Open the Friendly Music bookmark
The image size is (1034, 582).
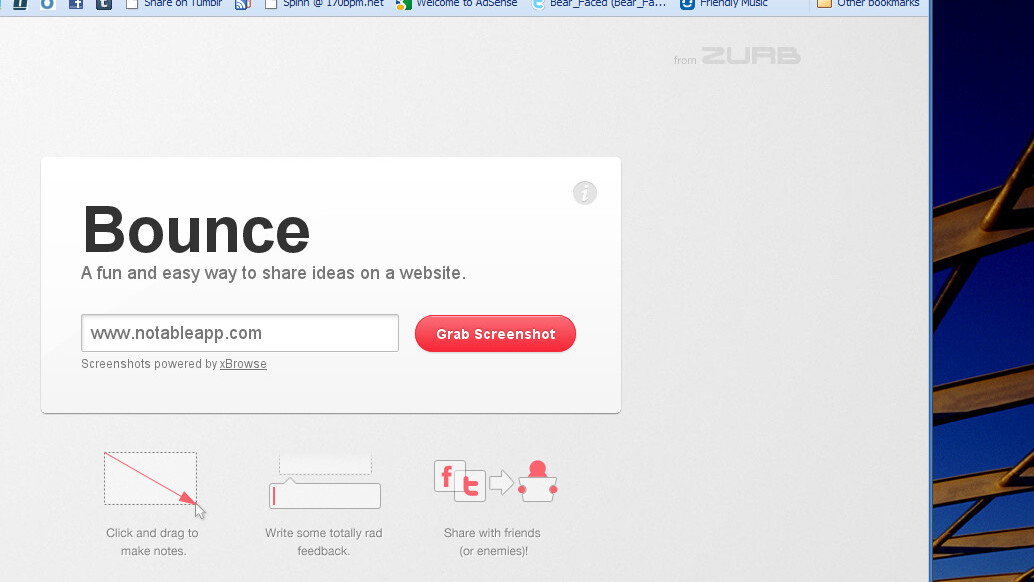pyautogui.click(x=724, y=4)
